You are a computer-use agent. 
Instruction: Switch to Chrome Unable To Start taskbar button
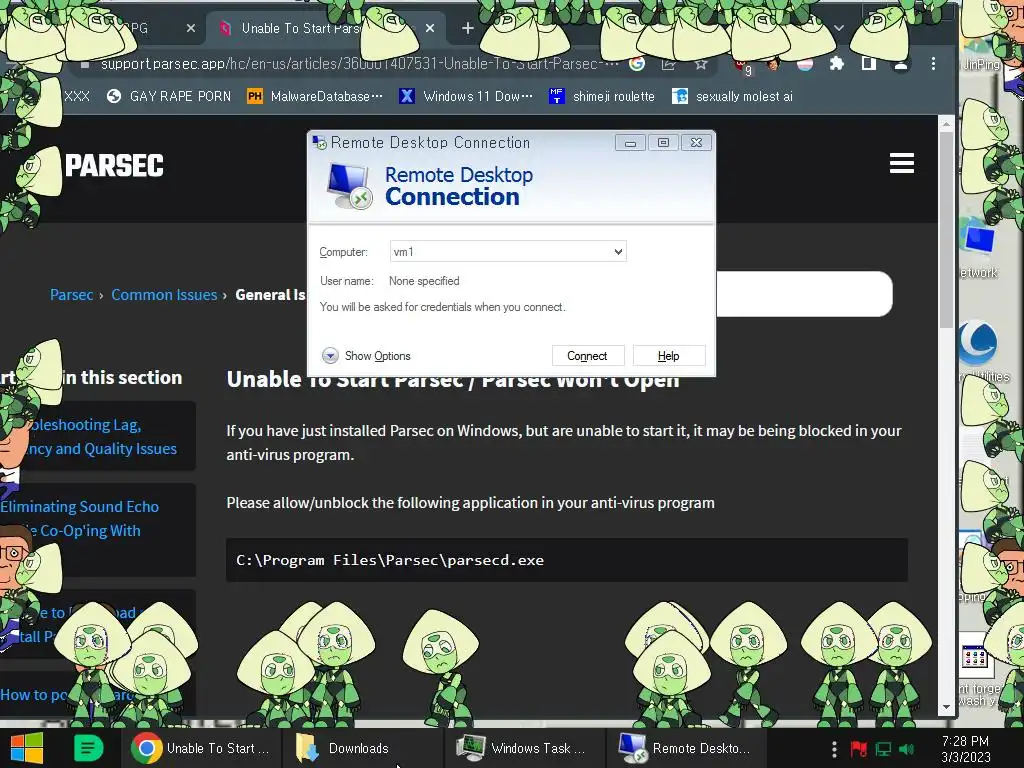click(201, 748)
